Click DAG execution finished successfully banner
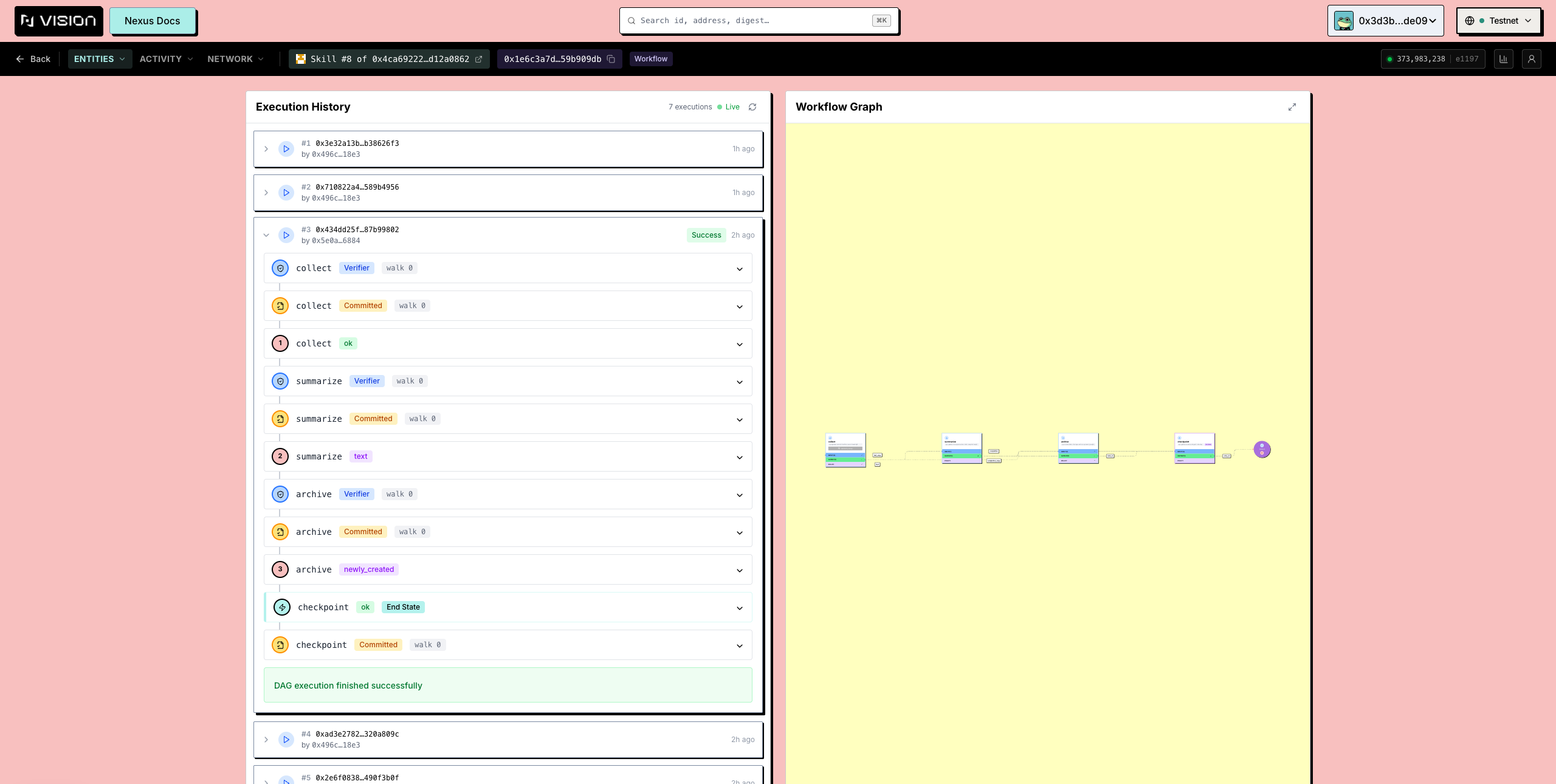 tap(508, 686)
